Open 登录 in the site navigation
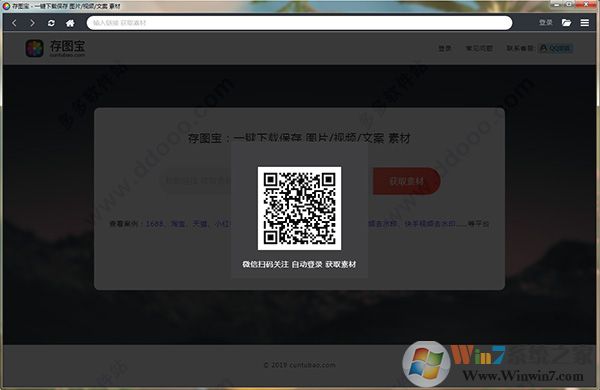Image resolution: width=600 pixels, height=390 pixels. coord(445,48)
